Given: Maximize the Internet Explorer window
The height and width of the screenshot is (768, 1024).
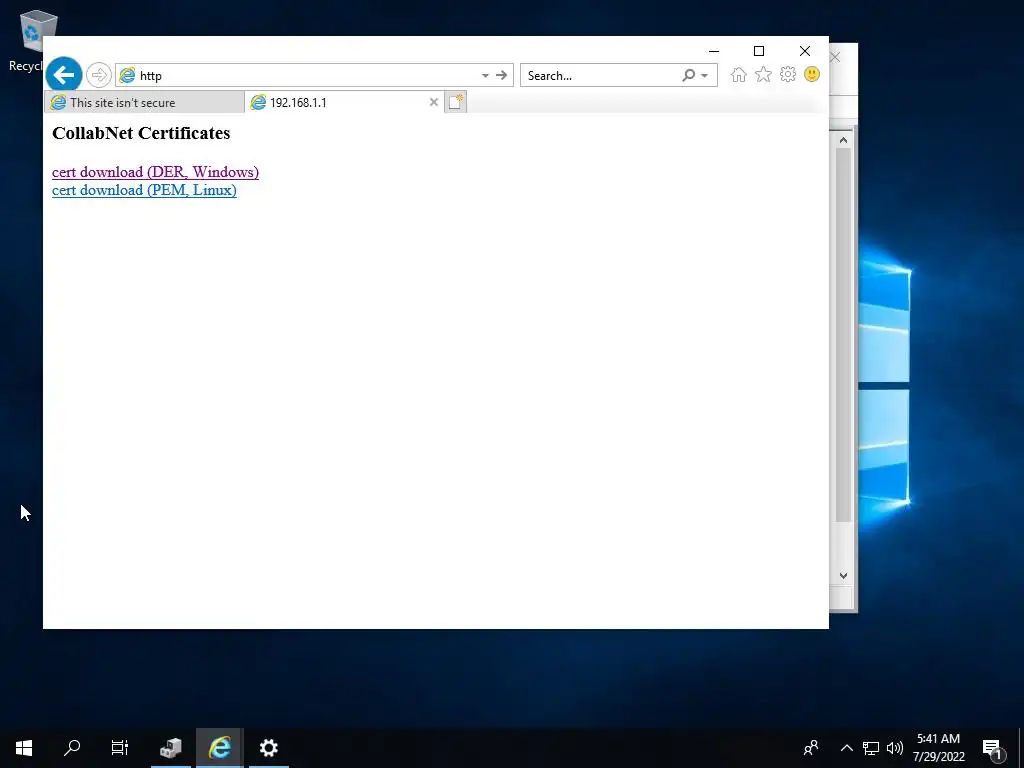Looking at the screenshot, I should (x=759, y=51).
